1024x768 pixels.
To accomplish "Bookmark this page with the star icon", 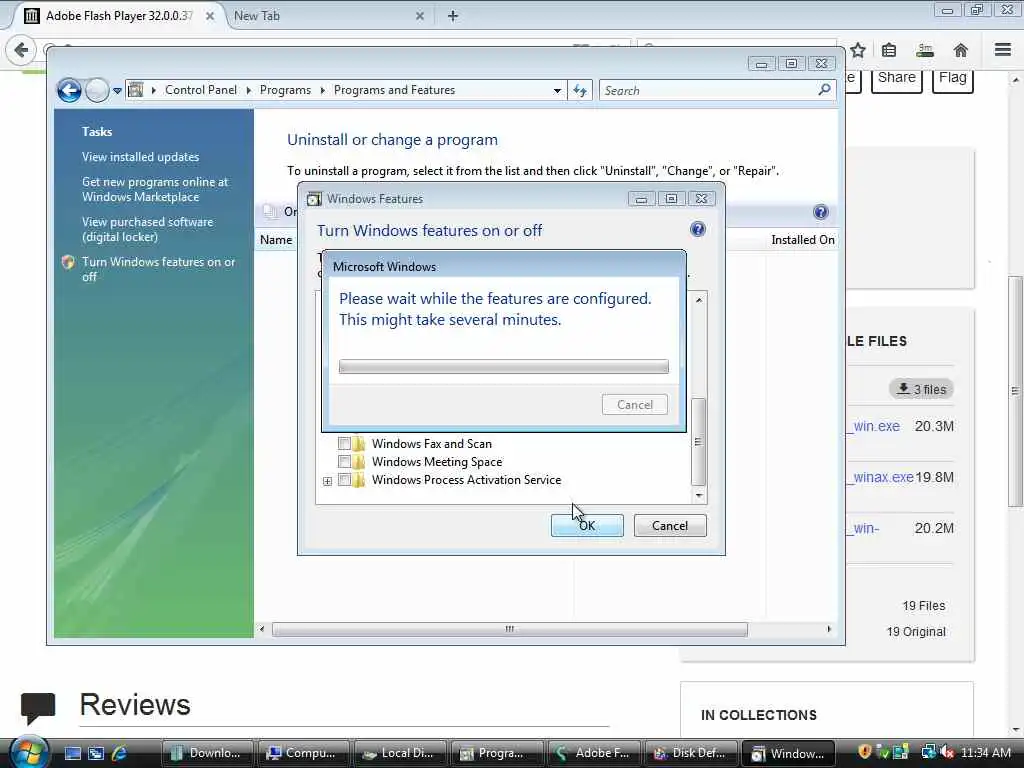I will click(x=858, y=50).
